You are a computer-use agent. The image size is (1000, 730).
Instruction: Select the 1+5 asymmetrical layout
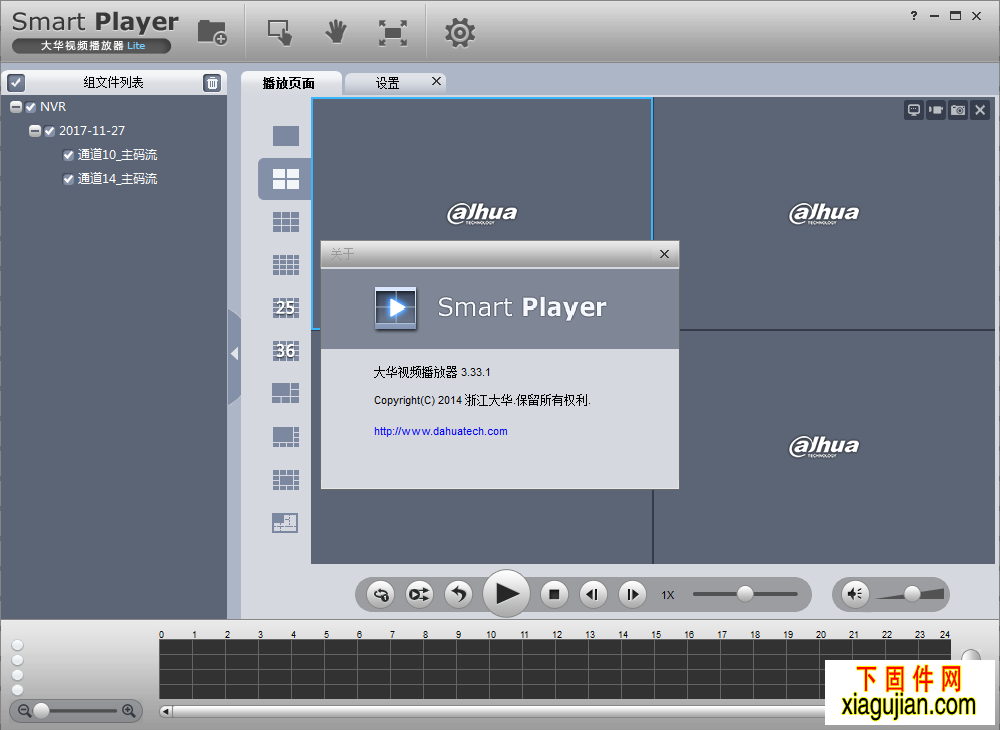[286, 393]
